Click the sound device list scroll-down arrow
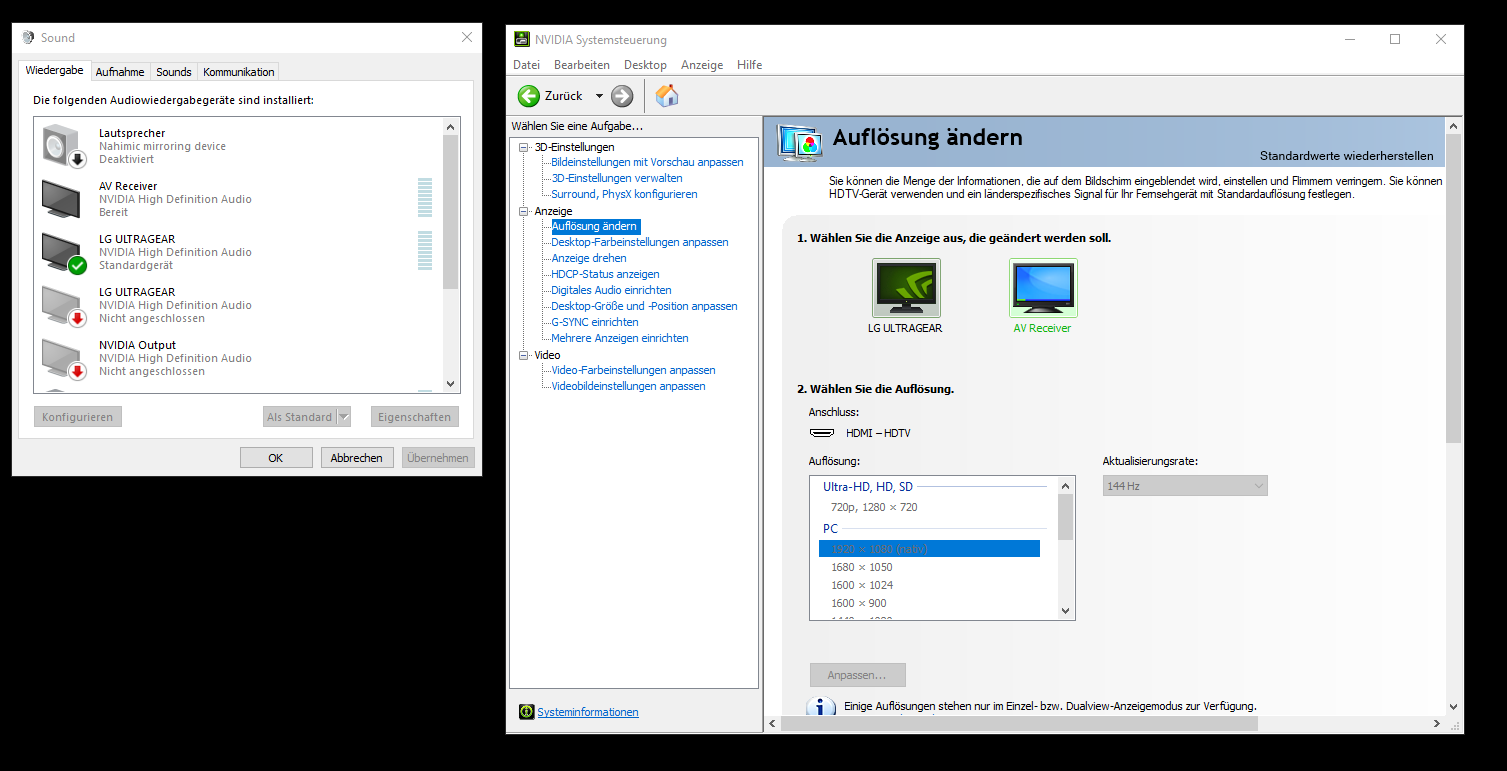 coord(450,384)
